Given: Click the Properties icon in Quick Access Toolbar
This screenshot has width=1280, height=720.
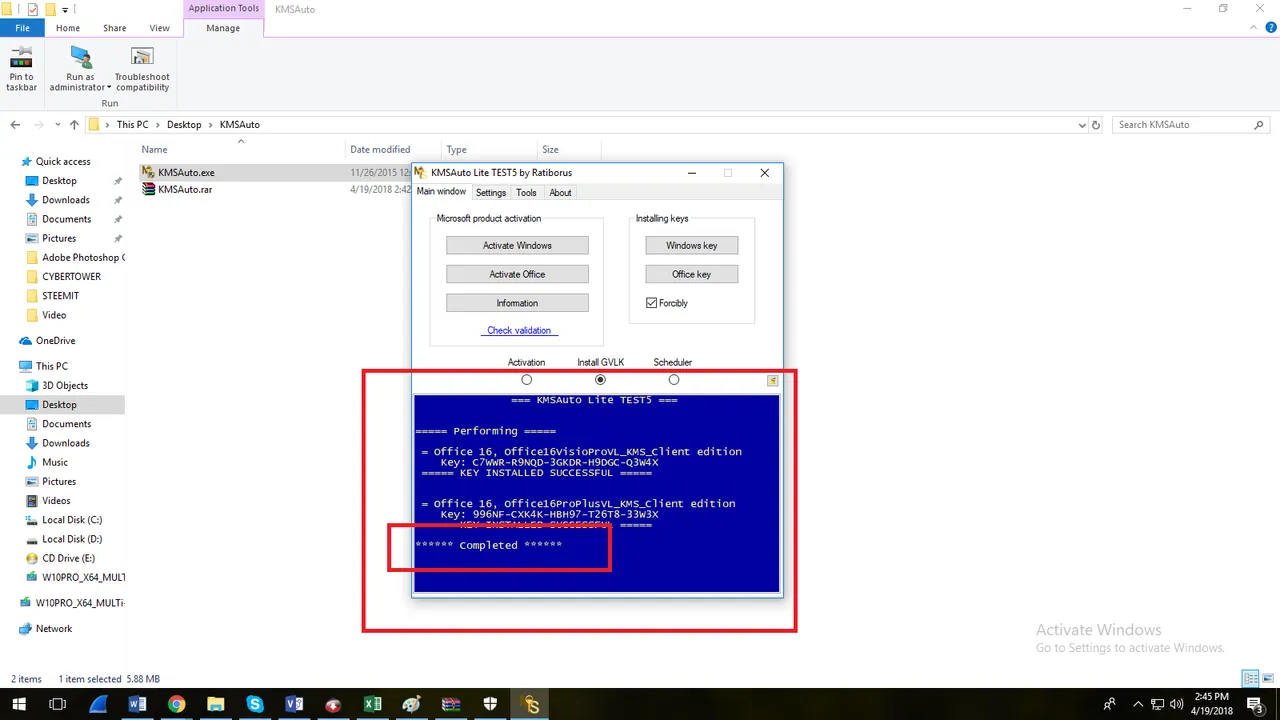Looking at the screenshot, I should tap(33, 9).
